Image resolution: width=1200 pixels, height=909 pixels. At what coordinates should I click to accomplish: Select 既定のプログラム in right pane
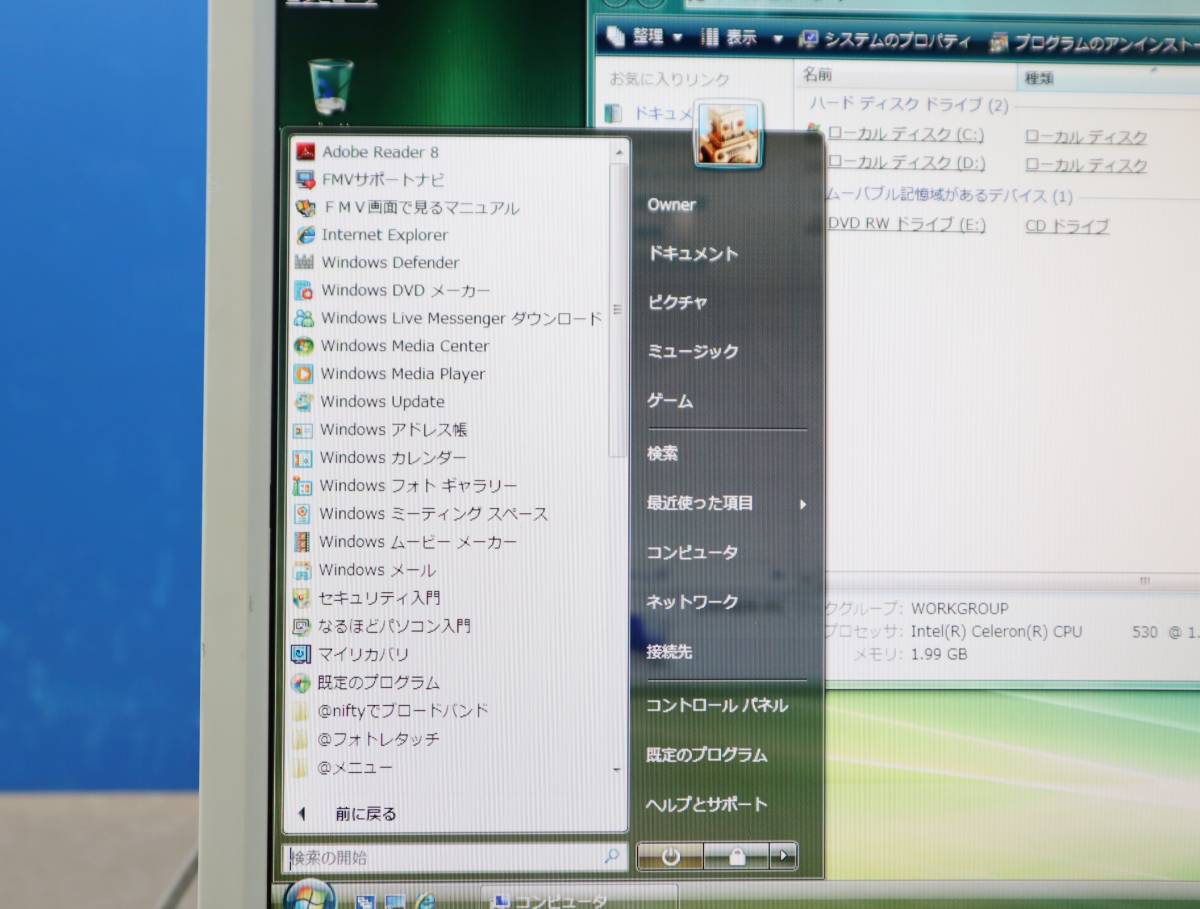tap(707, 756)
